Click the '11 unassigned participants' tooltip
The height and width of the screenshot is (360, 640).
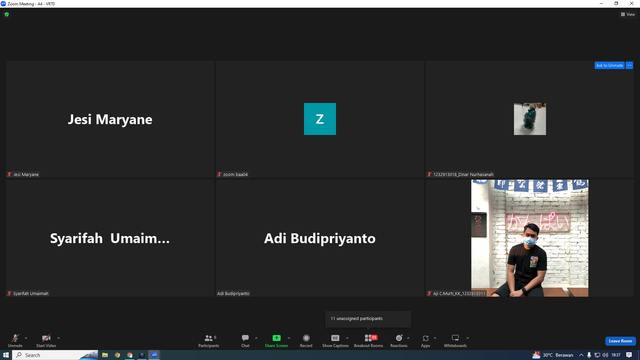pos(368,319)
